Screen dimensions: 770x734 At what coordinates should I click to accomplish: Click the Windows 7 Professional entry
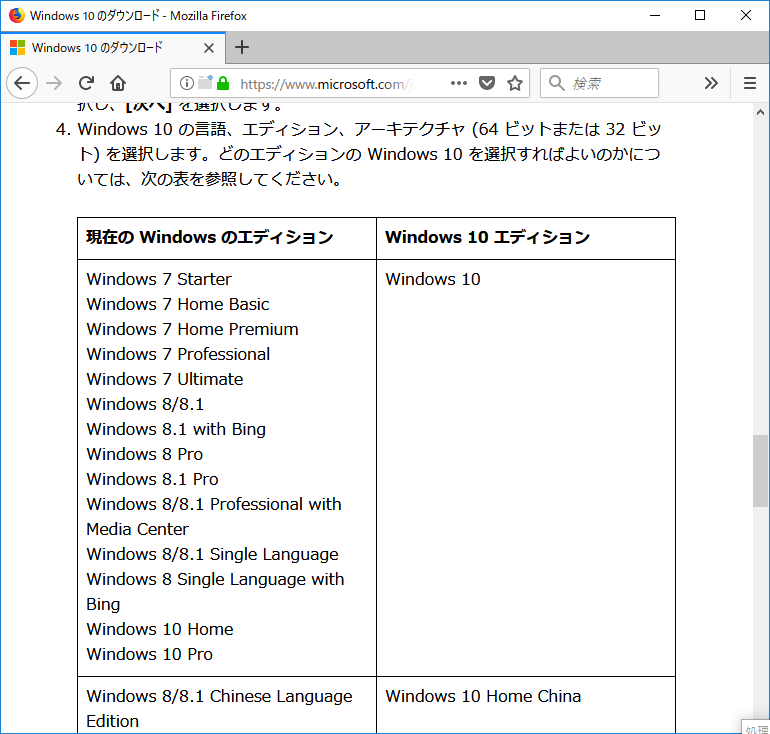(x=178, y=354)
